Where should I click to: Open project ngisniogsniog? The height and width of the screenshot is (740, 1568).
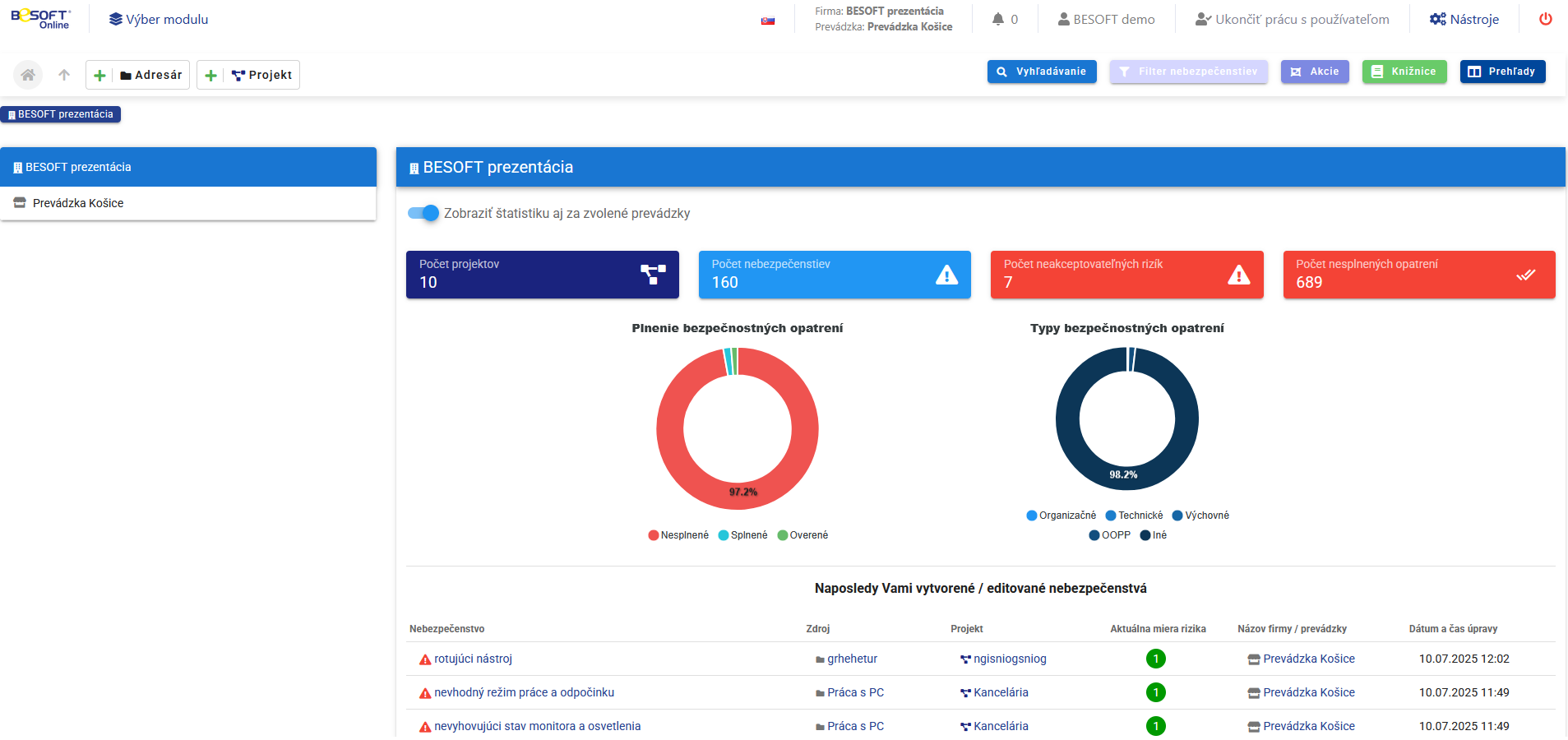click(1010, 659)
